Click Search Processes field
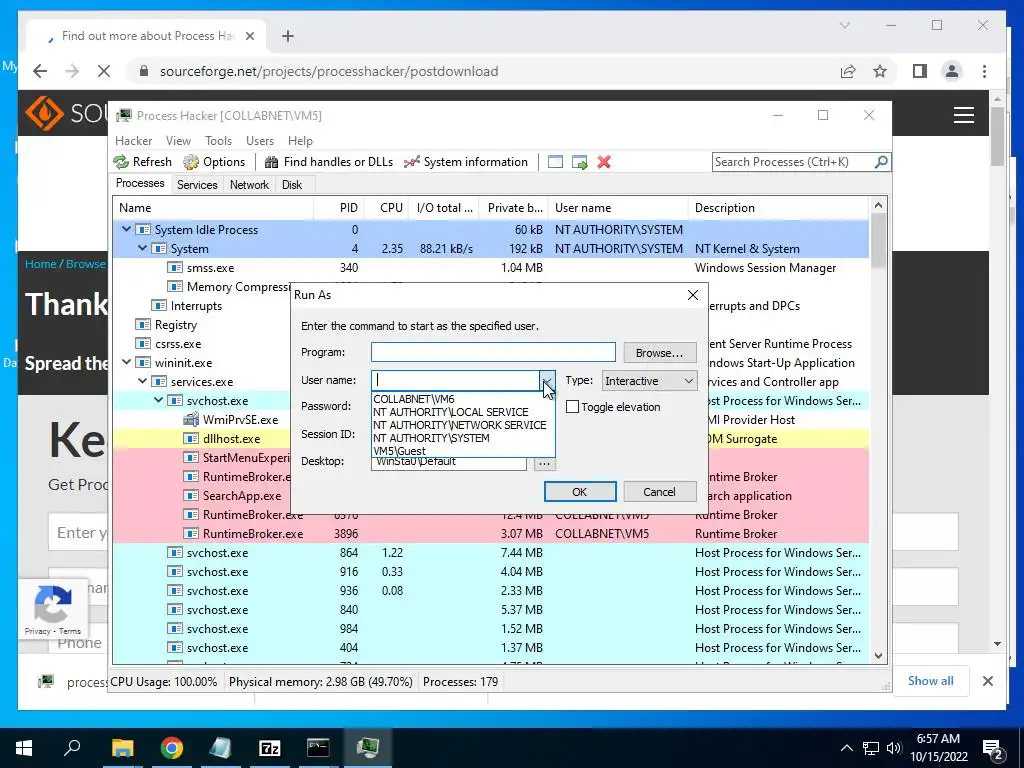 point(793,162)
